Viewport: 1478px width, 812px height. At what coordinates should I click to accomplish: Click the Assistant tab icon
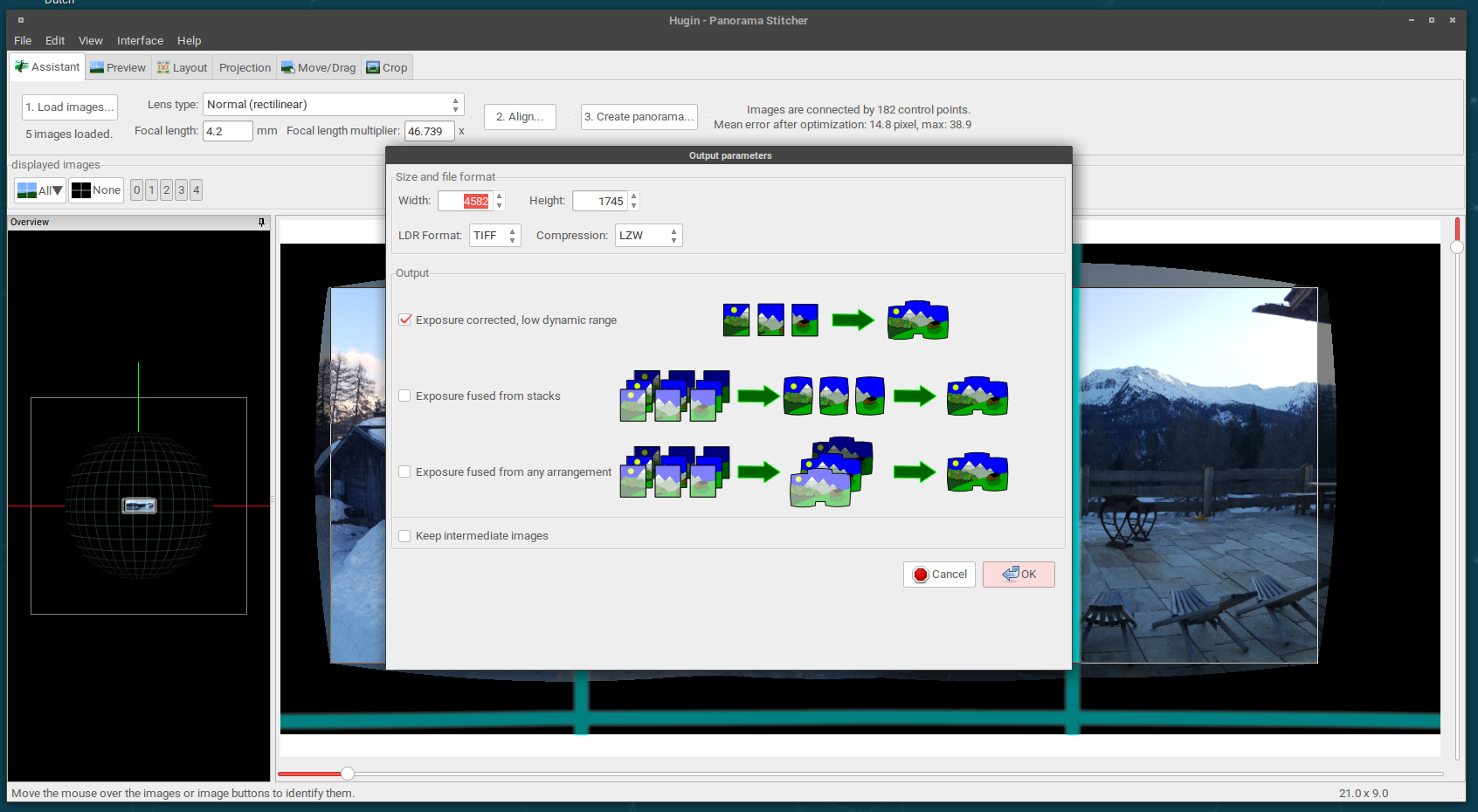click(x=22, y=67)
